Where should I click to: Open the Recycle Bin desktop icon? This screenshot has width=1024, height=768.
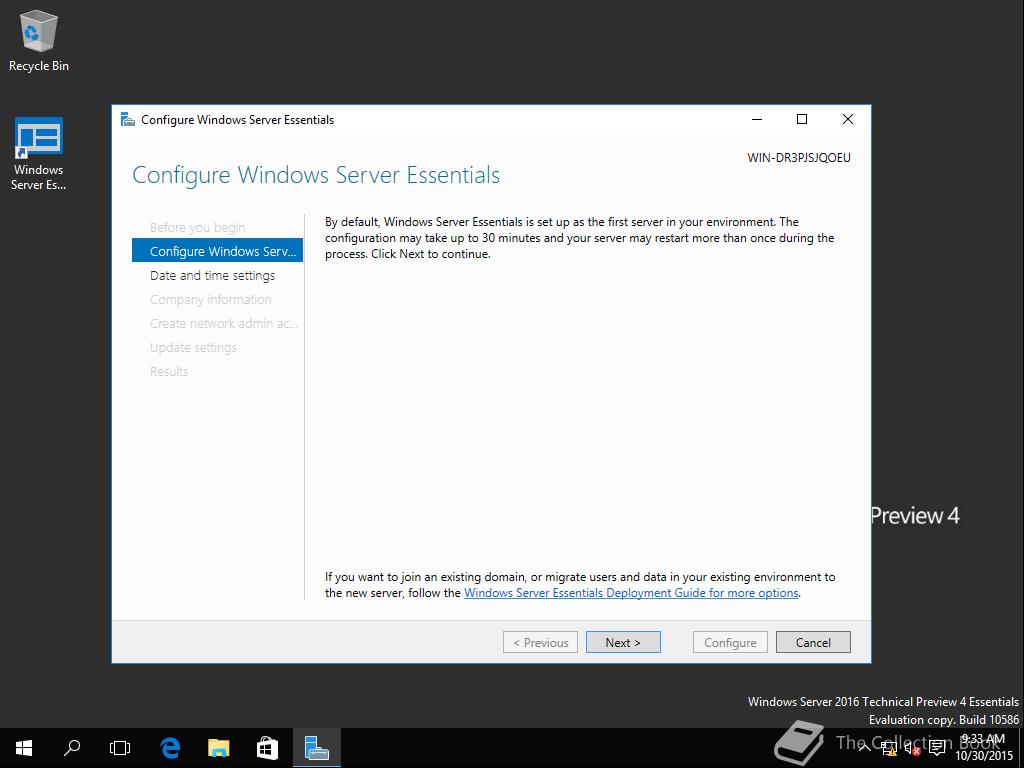click(39, 40)
